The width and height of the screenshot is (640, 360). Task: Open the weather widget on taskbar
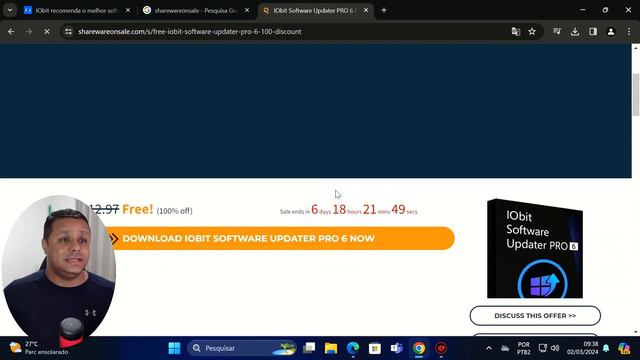(39, 348)
